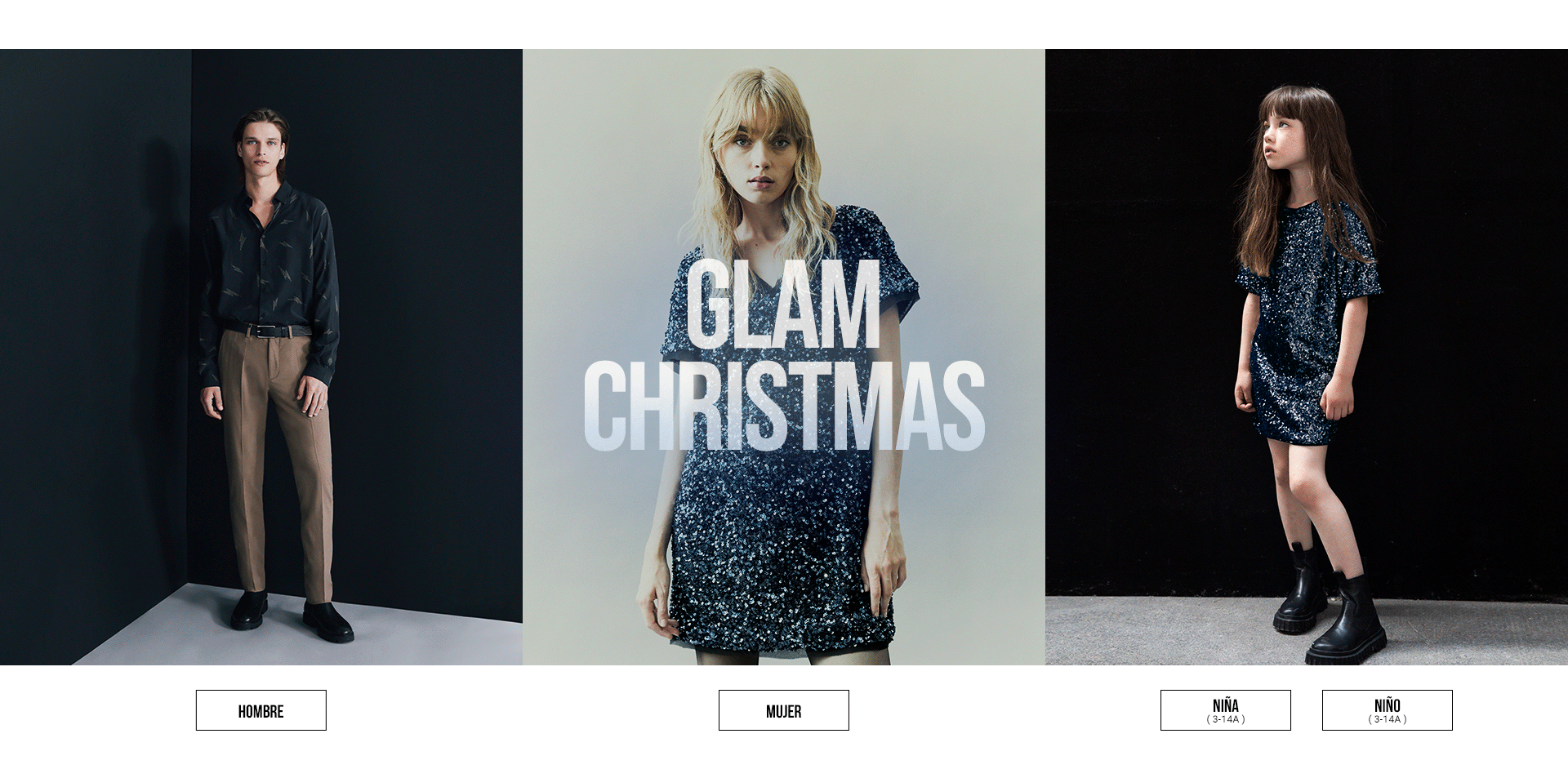The width and height of the screenshot is (1568, 778).
Task: Click the girl's black chunky boots
Action: 1331,608
